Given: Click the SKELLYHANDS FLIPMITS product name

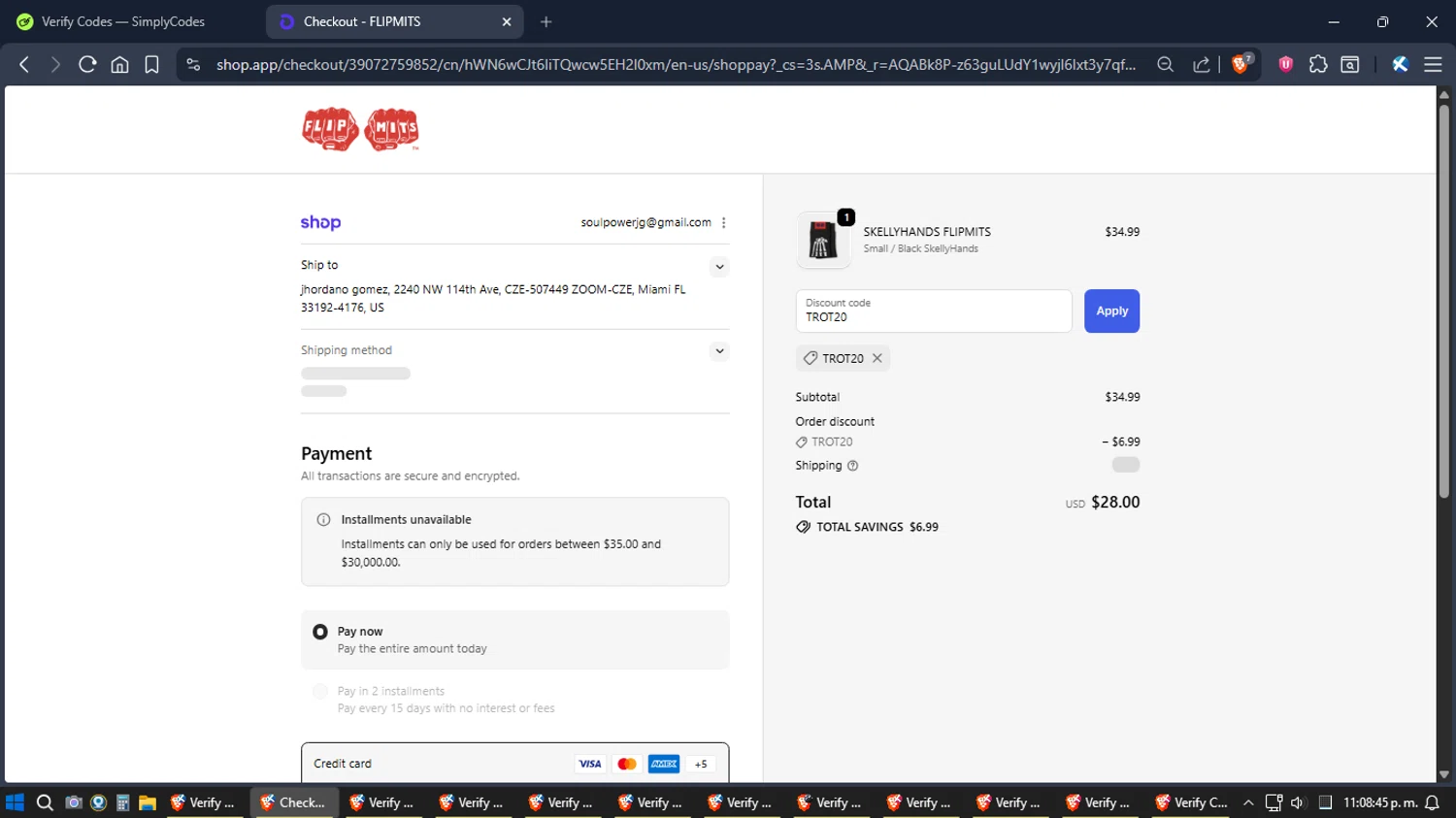Looking at the screenshot, I should [x=927, y=232].
